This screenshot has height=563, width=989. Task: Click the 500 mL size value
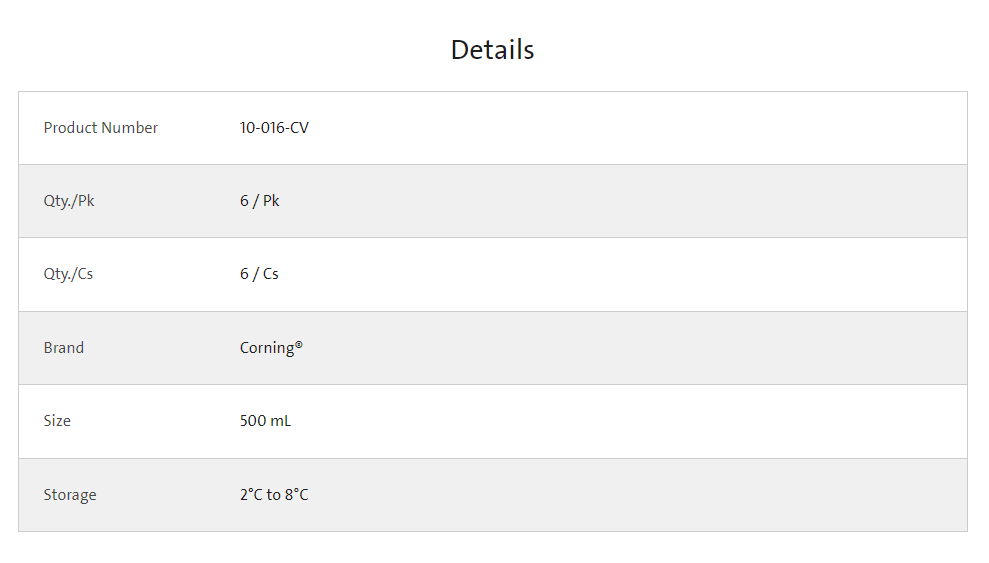pos(266,421)
